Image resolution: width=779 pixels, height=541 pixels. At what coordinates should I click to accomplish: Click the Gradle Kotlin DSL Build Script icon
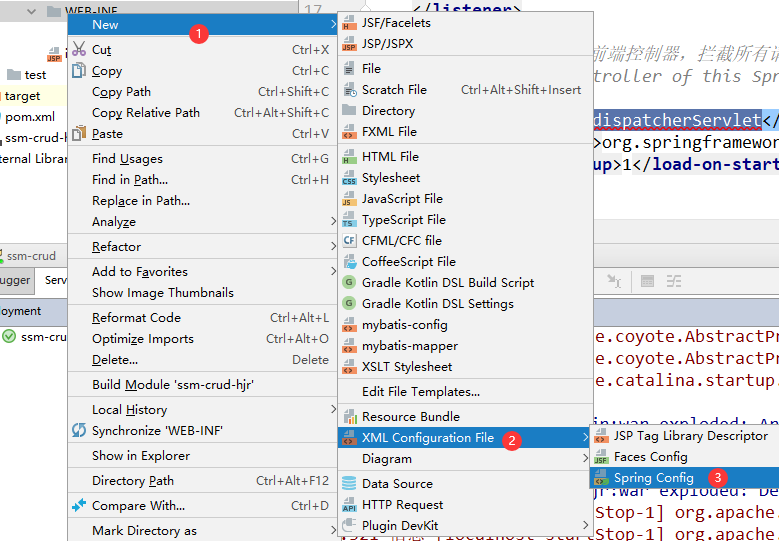point(349,283)
